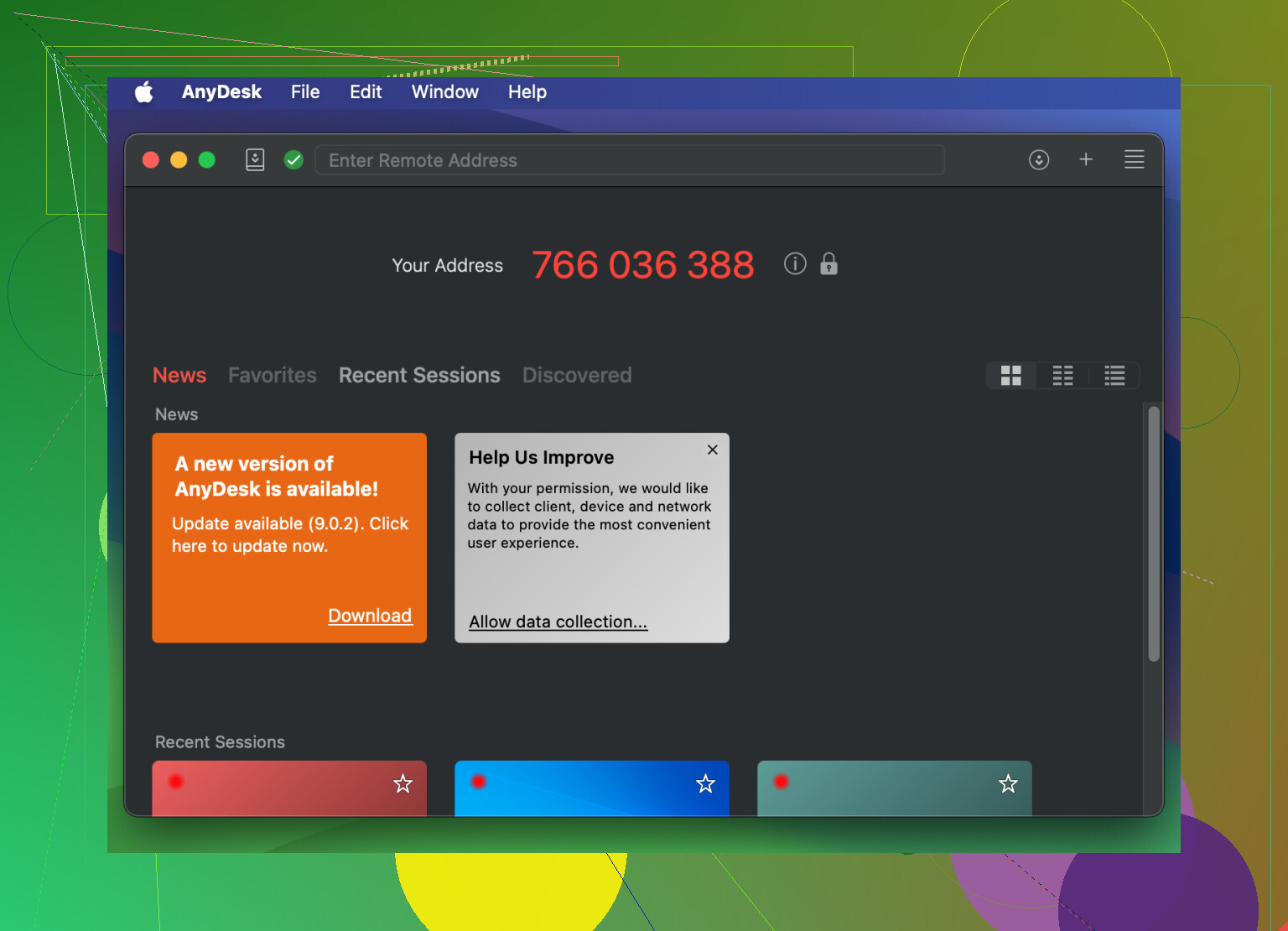This screenshot has width=1288, height=931.
Task: Switch to the Favorites tab
Action: [273, 375]
